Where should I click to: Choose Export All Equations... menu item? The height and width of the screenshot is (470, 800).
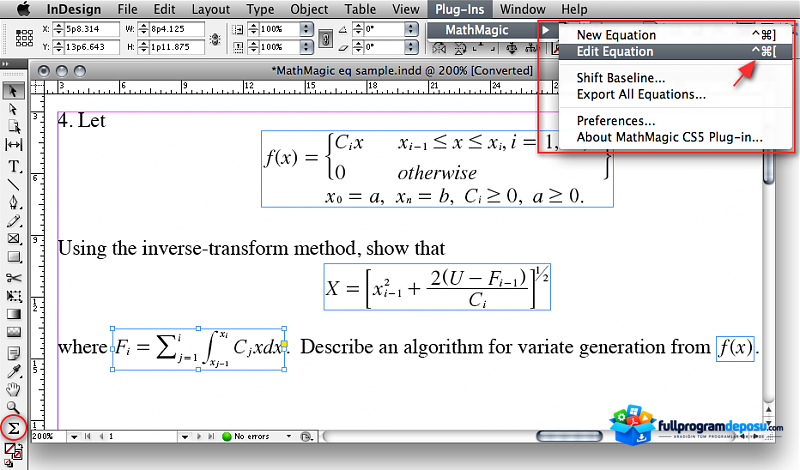(x=676, y=94)
